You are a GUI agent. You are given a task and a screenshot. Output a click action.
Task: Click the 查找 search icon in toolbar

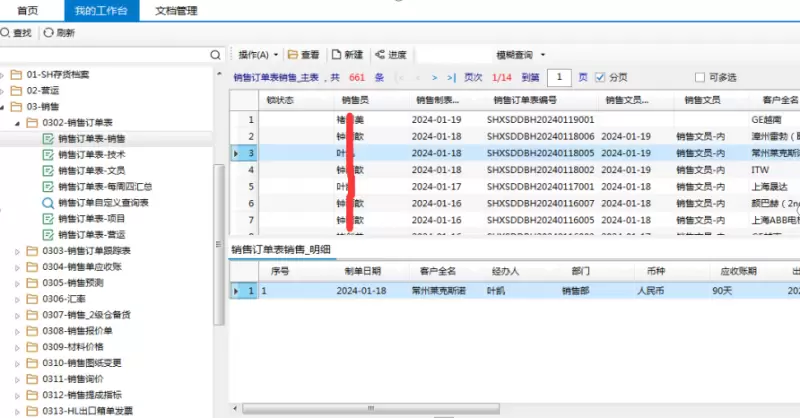pos(6,33)
